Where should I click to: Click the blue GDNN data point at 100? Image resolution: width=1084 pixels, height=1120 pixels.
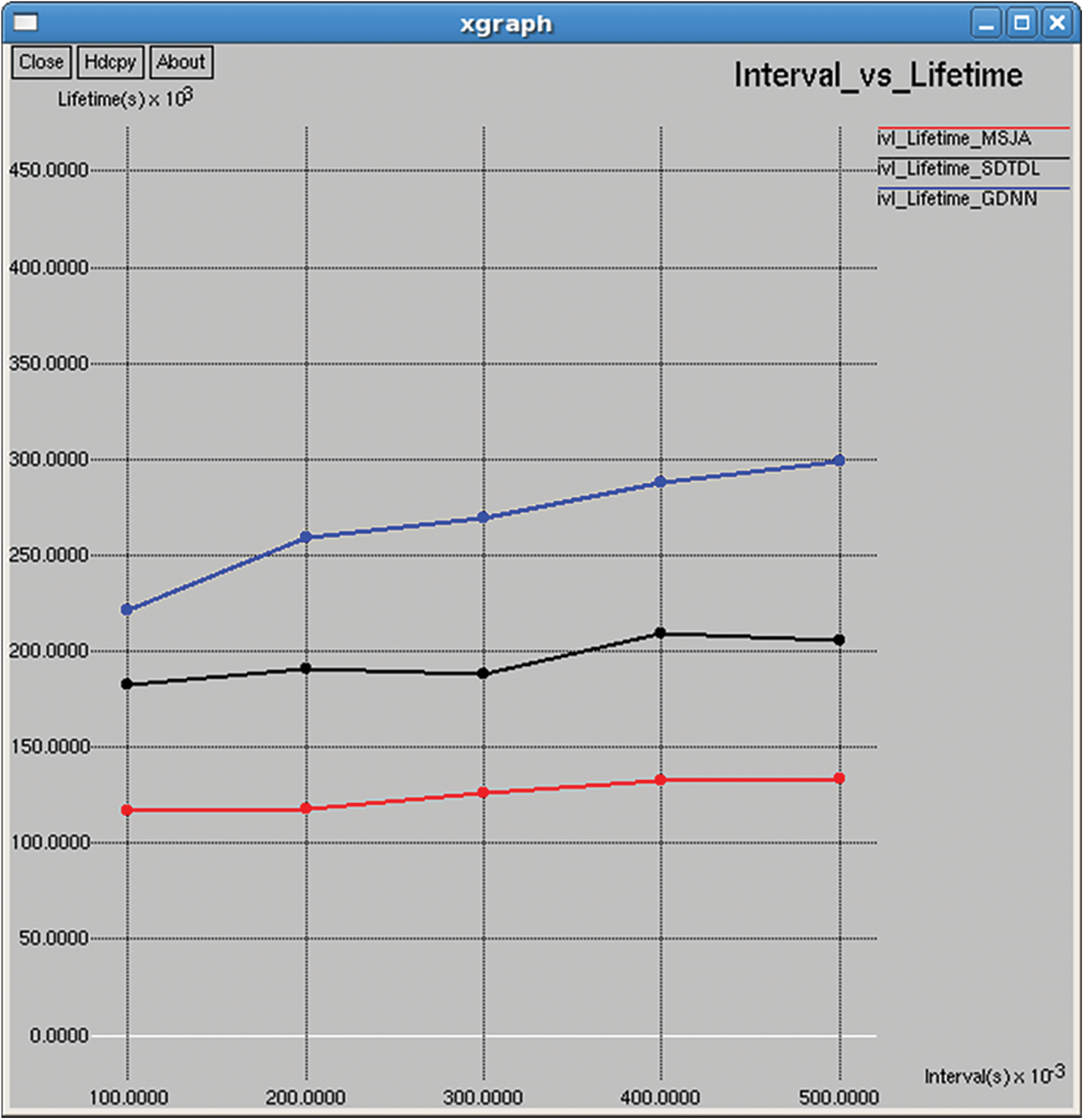pos(127,610)
